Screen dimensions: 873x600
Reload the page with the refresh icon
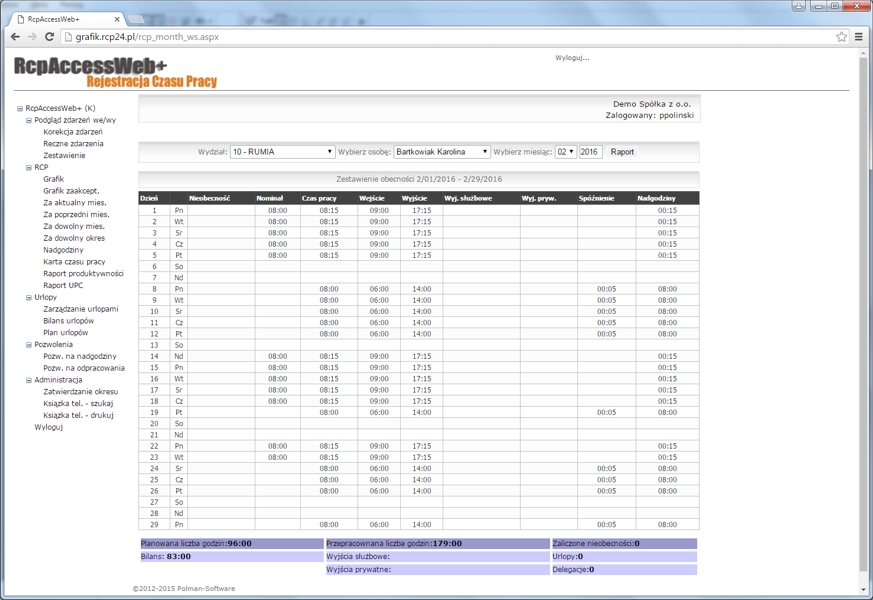click(51, 37)
